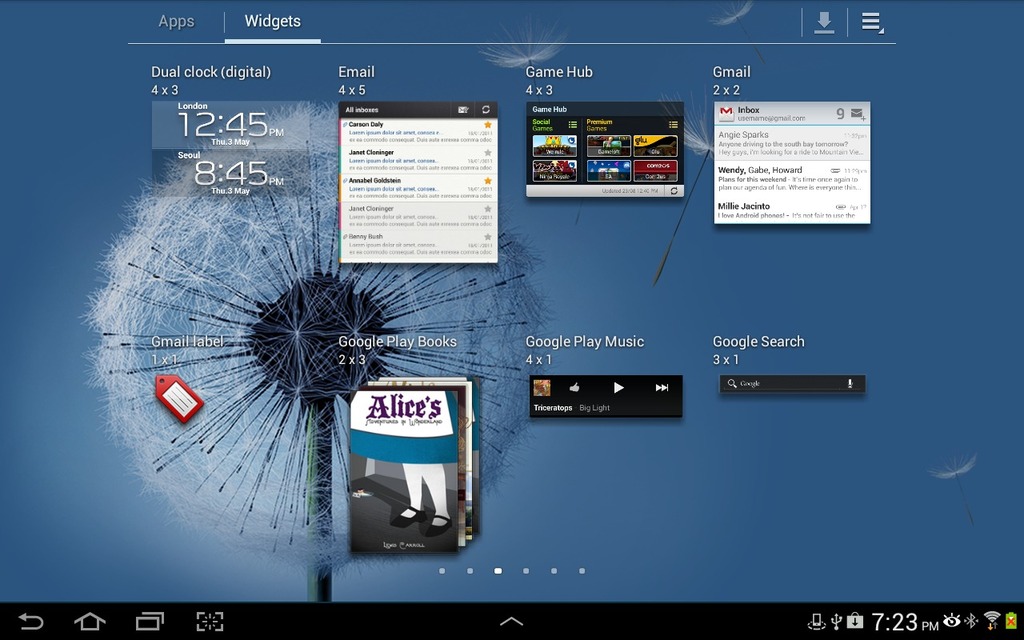Click the Seoul clock in Dual clock widget
The width and height of the screenshot is (1024, 640).
pos(231,173)
